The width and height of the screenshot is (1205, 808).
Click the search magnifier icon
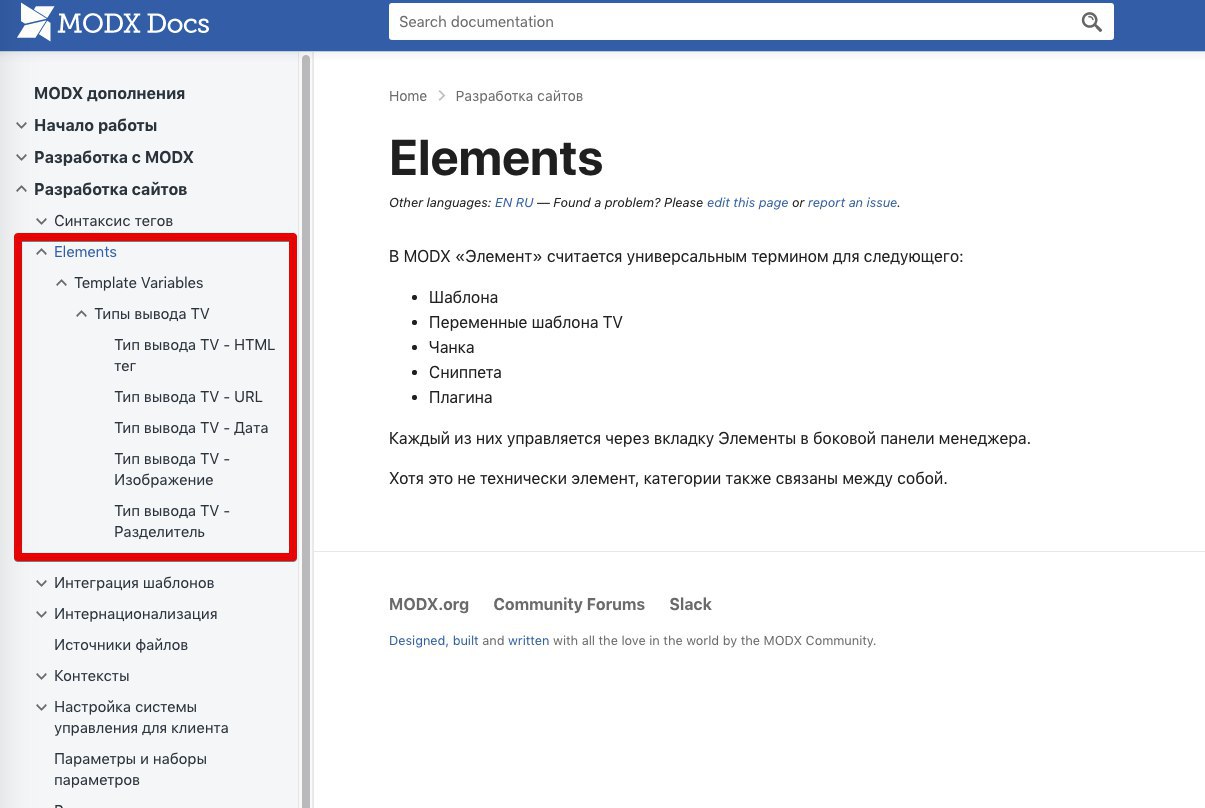coord(1091,22)
